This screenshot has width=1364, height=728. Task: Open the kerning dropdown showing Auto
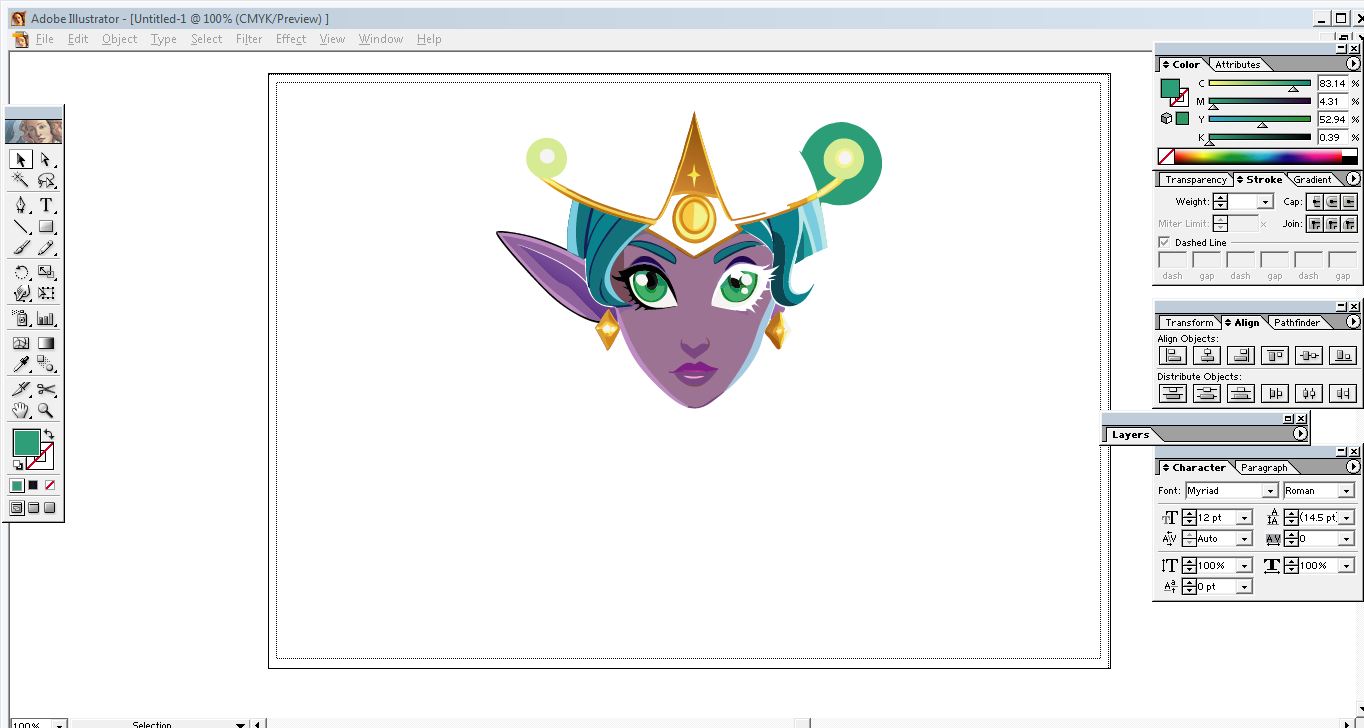[1244, 539]
